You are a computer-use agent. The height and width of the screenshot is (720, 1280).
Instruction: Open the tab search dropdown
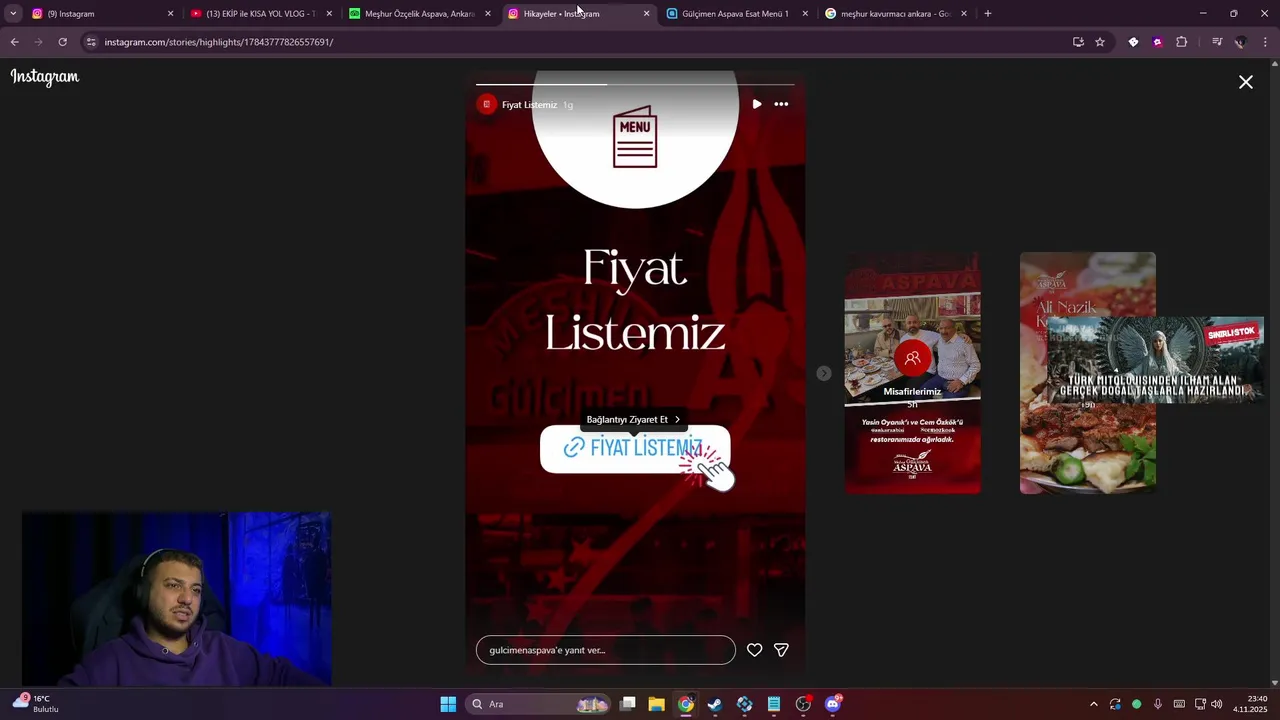[13, 14]
